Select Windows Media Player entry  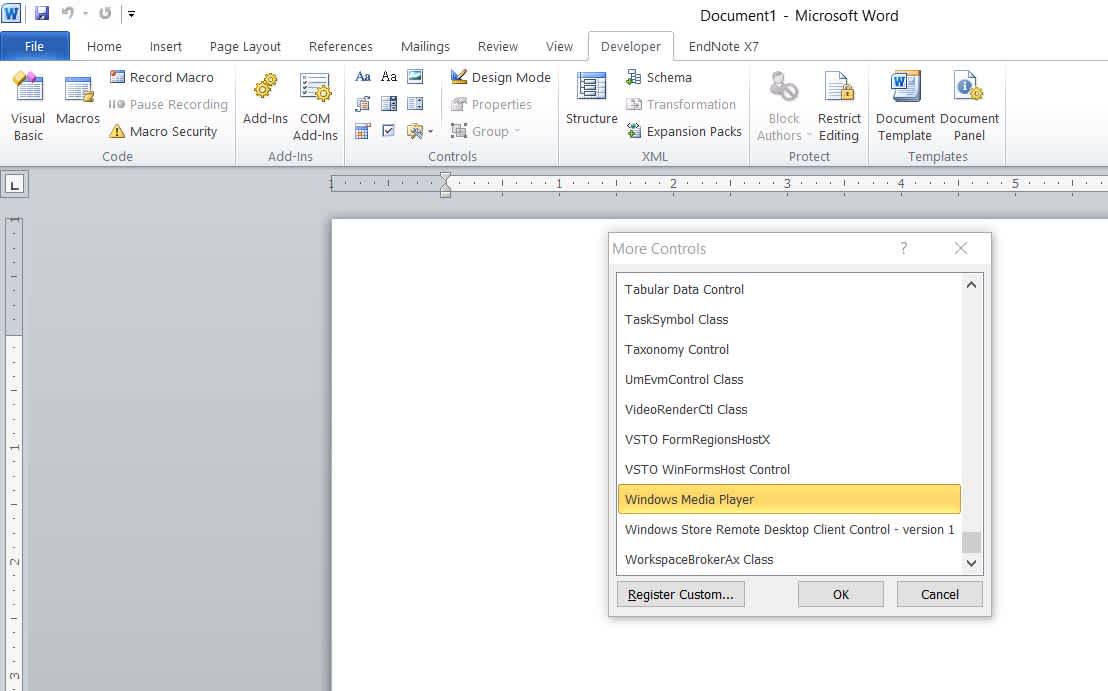tap(789, 499)
